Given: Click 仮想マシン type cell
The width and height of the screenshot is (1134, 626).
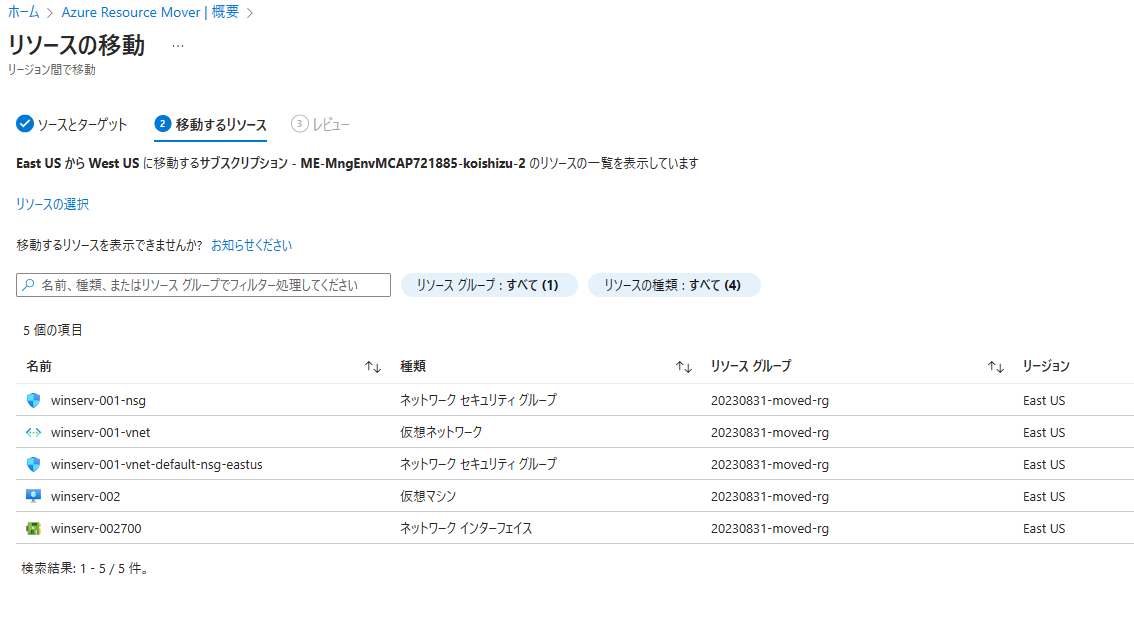Looking at the screenshot, I should click(428, 497).
